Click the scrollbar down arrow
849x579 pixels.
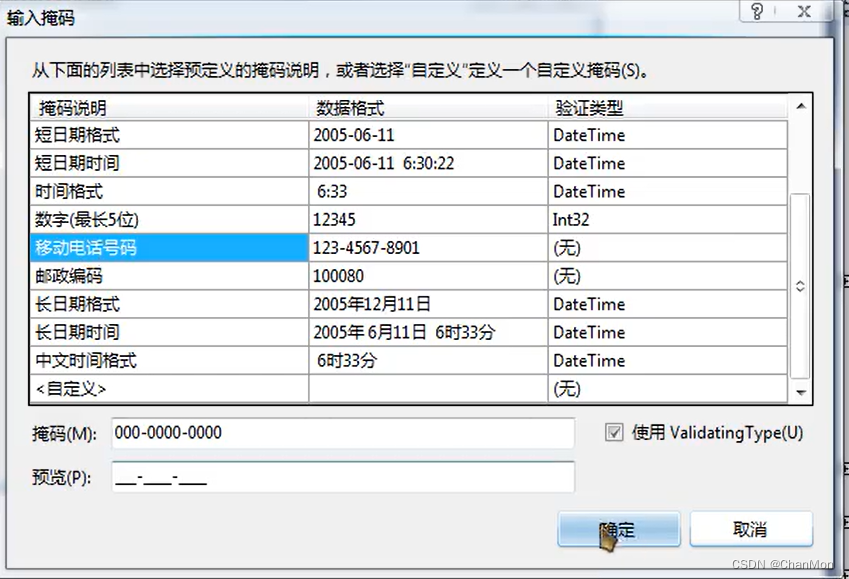[x=800, y=390]
